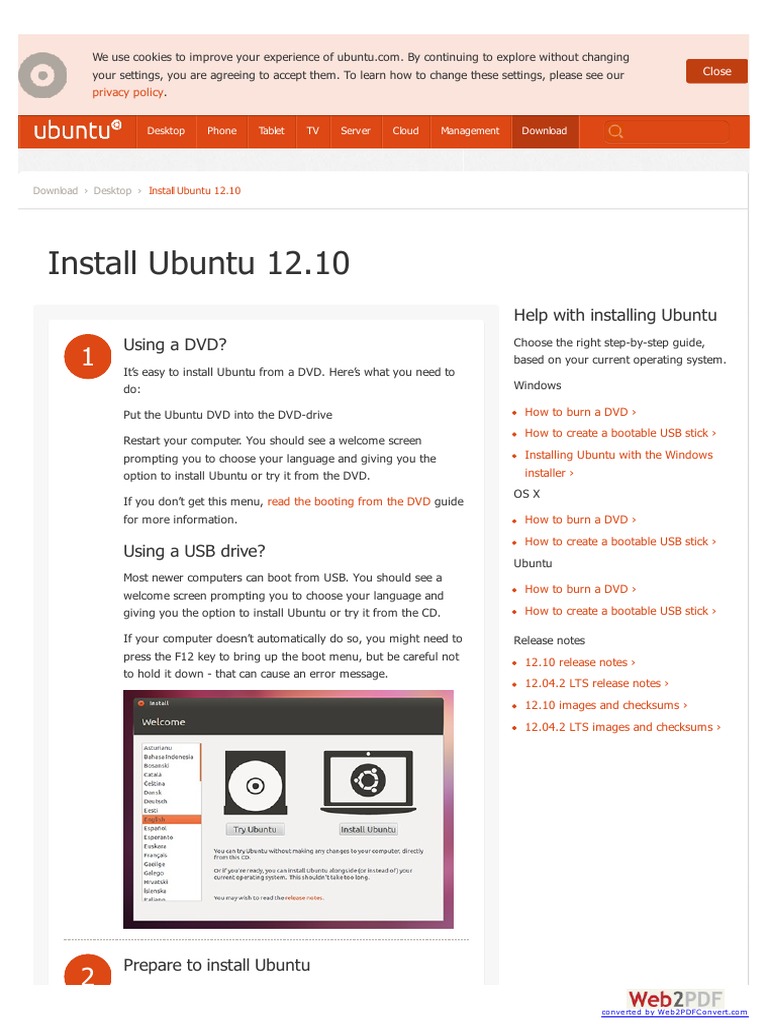This screenshot has height=1024, width=768.
Task: Click the search magnifier icon
Action: (x=615, y=131)
